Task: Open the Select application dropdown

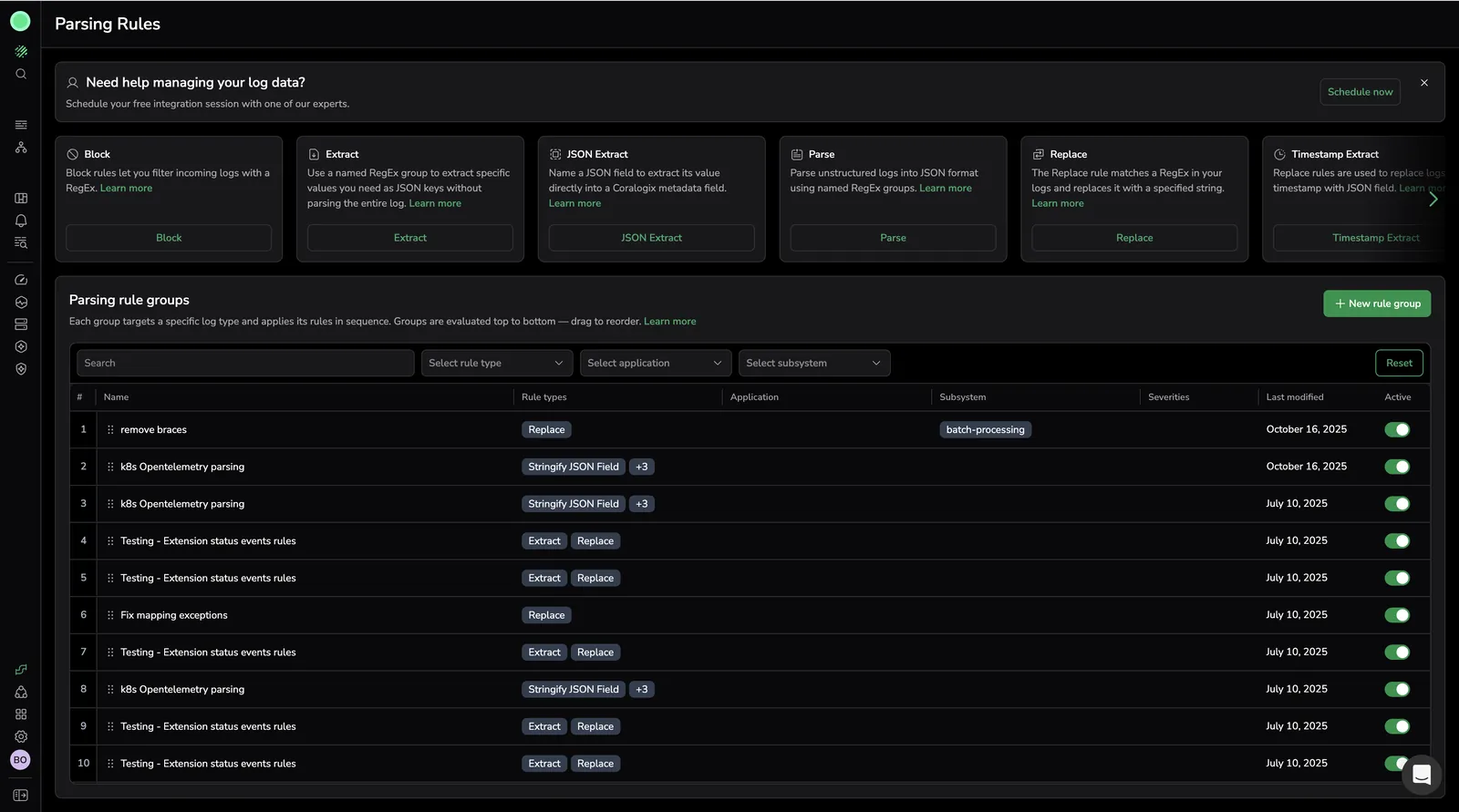Action: 656,363
